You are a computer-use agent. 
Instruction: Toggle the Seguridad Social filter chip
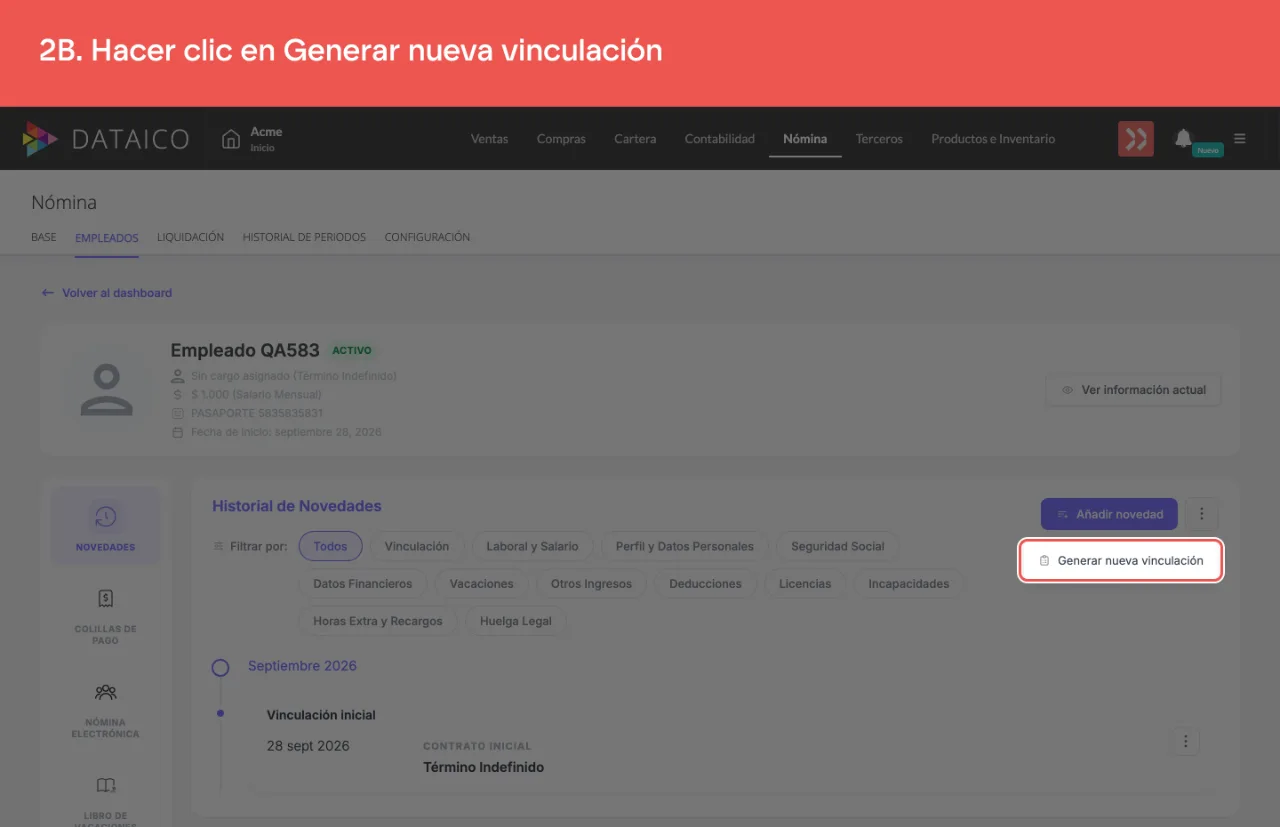point(838,546)
